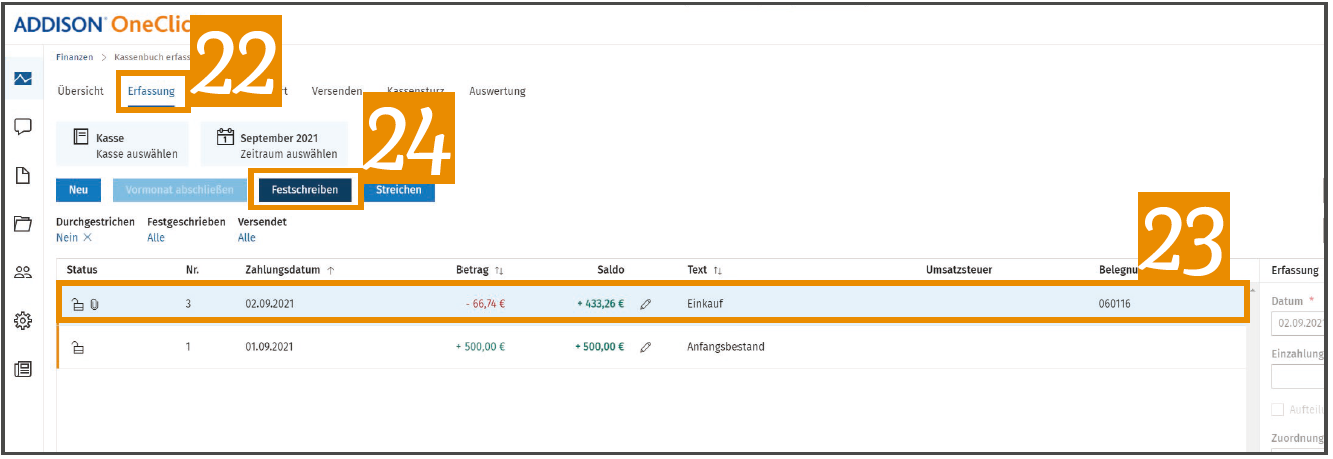Select the date 01.09.2021 cell
1333x459 pixels.
[x=270, y=347]
